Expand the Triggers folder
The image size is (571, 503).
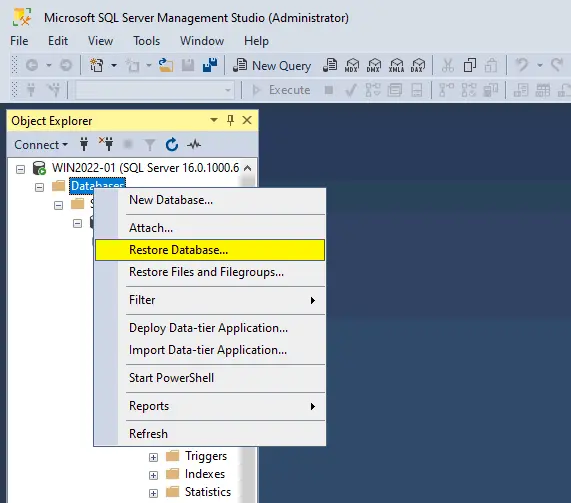(153, 457)
